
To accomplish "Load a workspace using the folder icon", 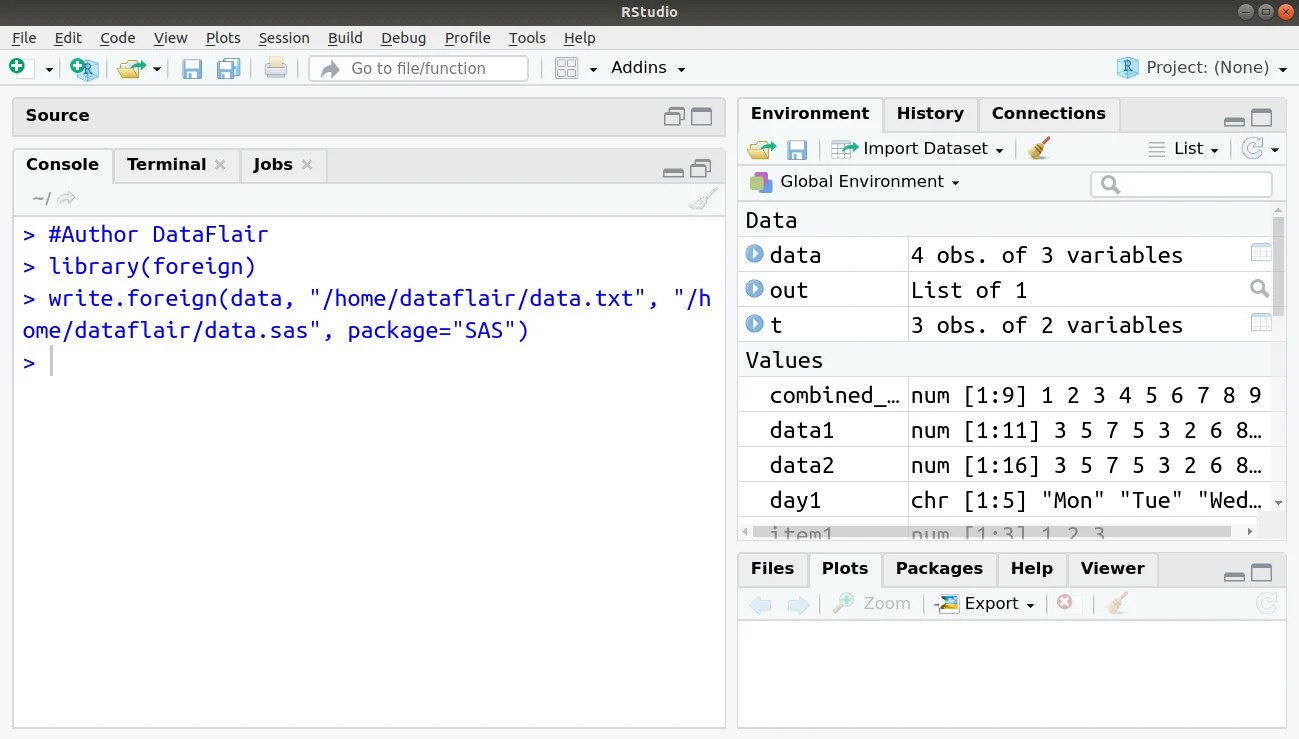I will coord(761,148).
